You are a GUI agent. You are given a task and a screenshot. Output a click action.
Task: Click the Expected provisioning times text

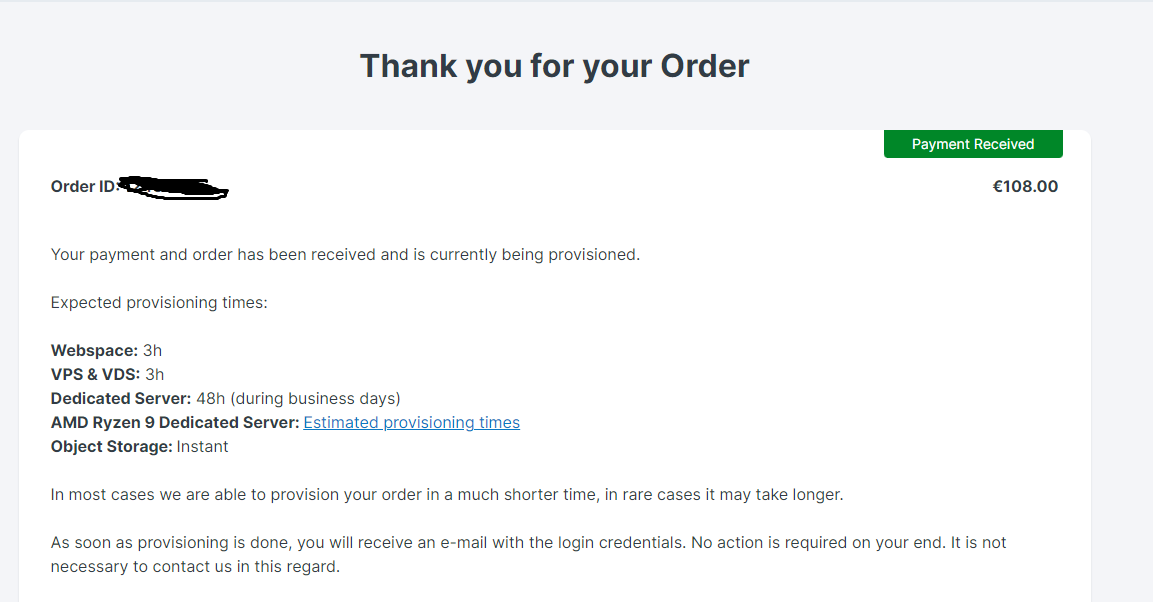159,303
